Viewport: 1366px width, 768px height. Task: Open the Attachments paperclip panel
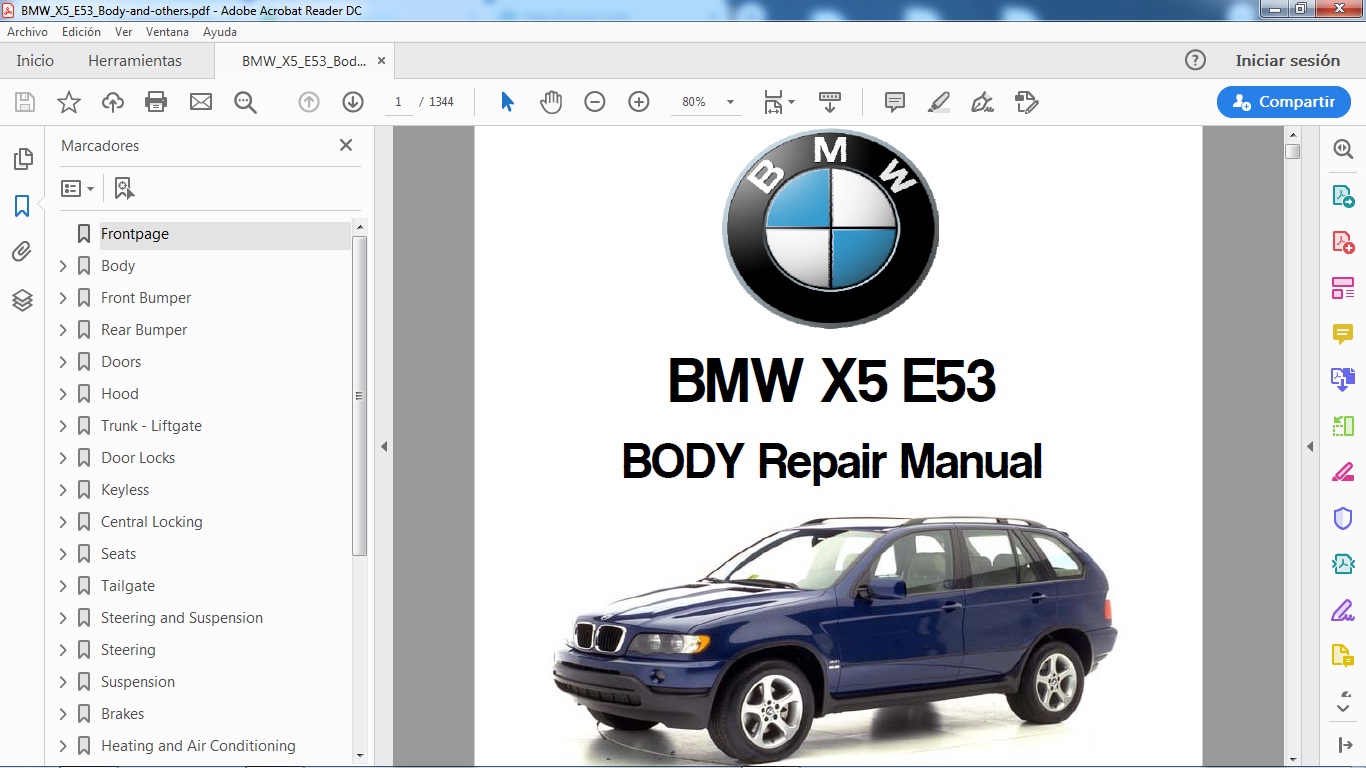pos(22,252)
